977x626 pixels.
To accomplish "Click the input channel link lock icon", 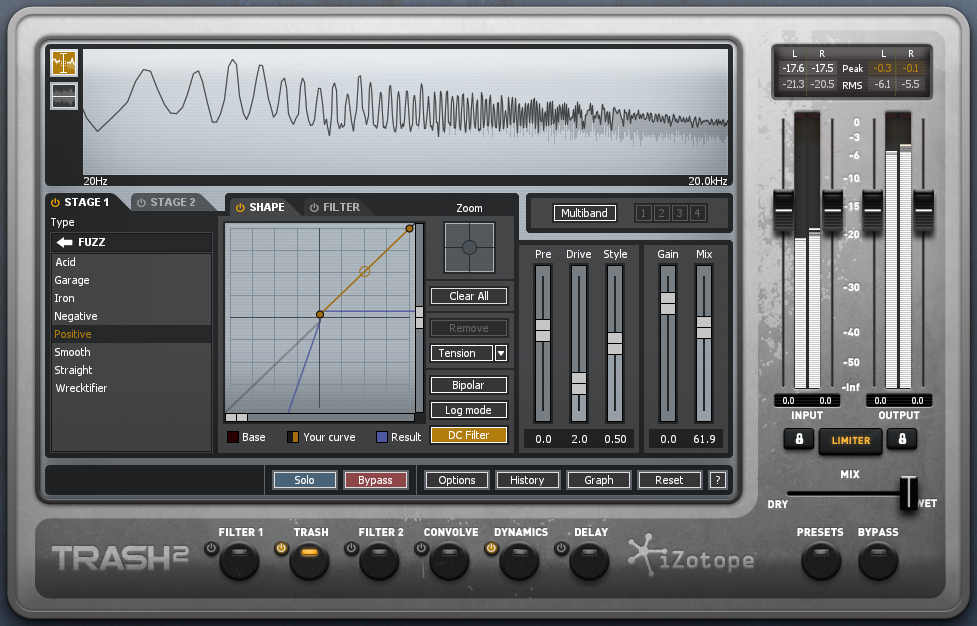I will 798,439.
